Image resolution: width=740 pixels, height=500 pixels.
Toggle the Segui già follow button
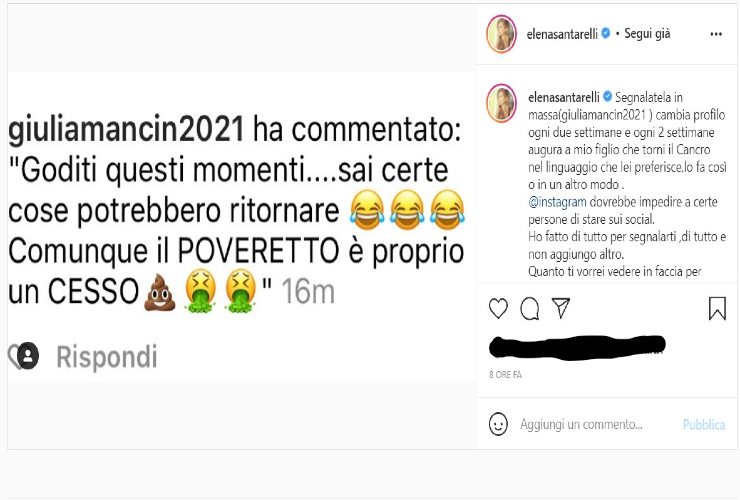pyautogui.click(x=647, y=34)
